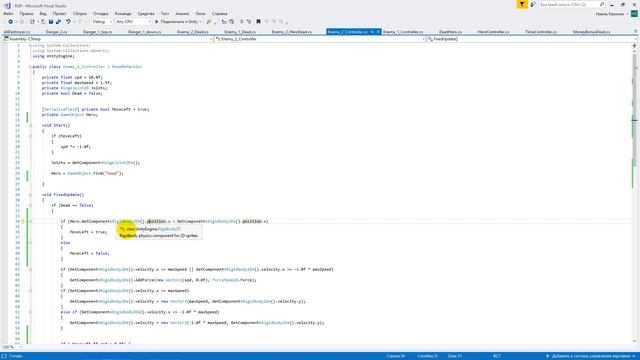This screenshot has height=360, width=640.
Task: Open the Отладка menu
Action: pyautogui.click(x=101, y=13)
